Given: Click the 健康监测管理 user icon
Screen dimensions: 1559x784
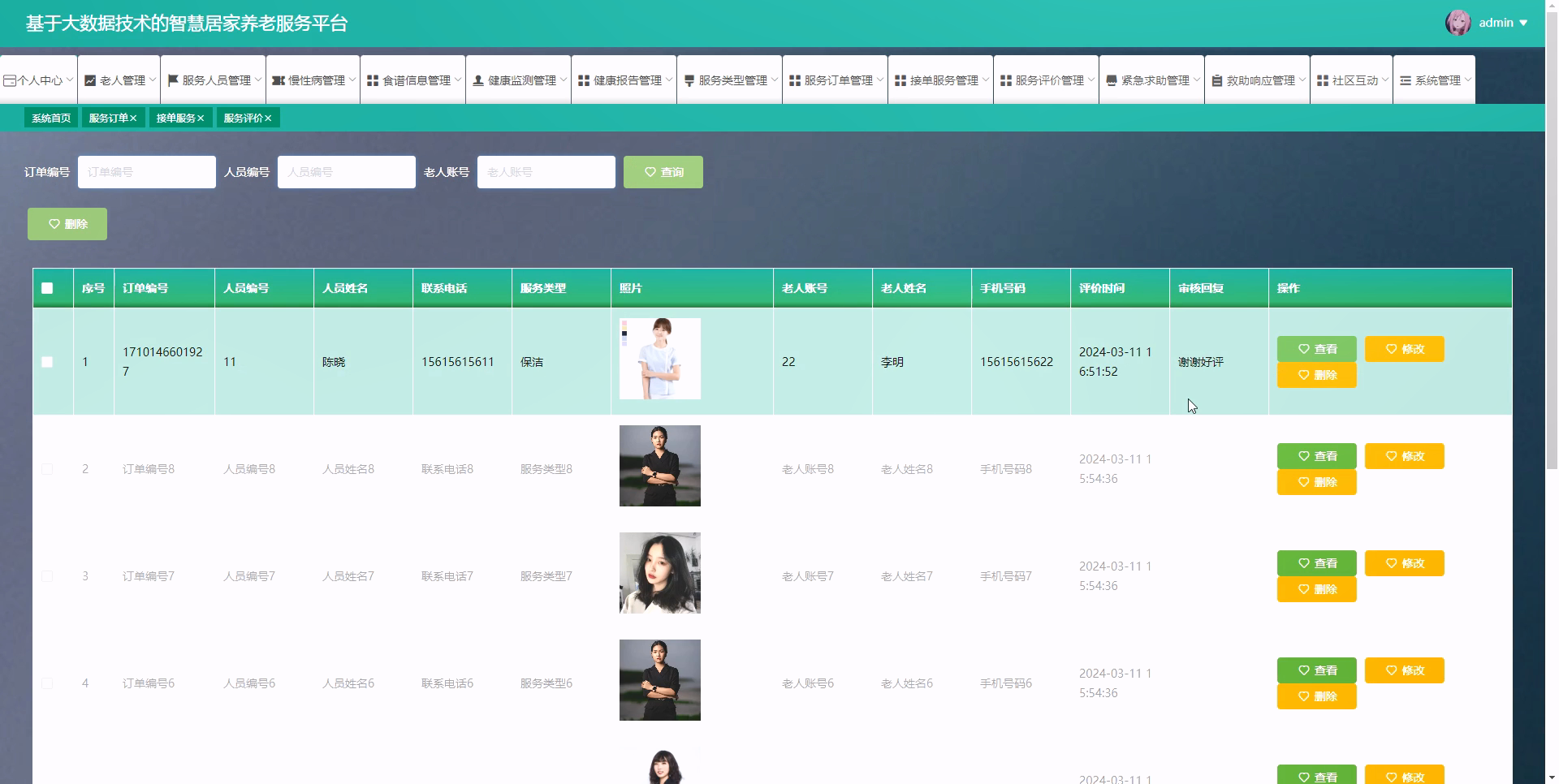Looking at the screenshot, I should click(x=478, y=80).
